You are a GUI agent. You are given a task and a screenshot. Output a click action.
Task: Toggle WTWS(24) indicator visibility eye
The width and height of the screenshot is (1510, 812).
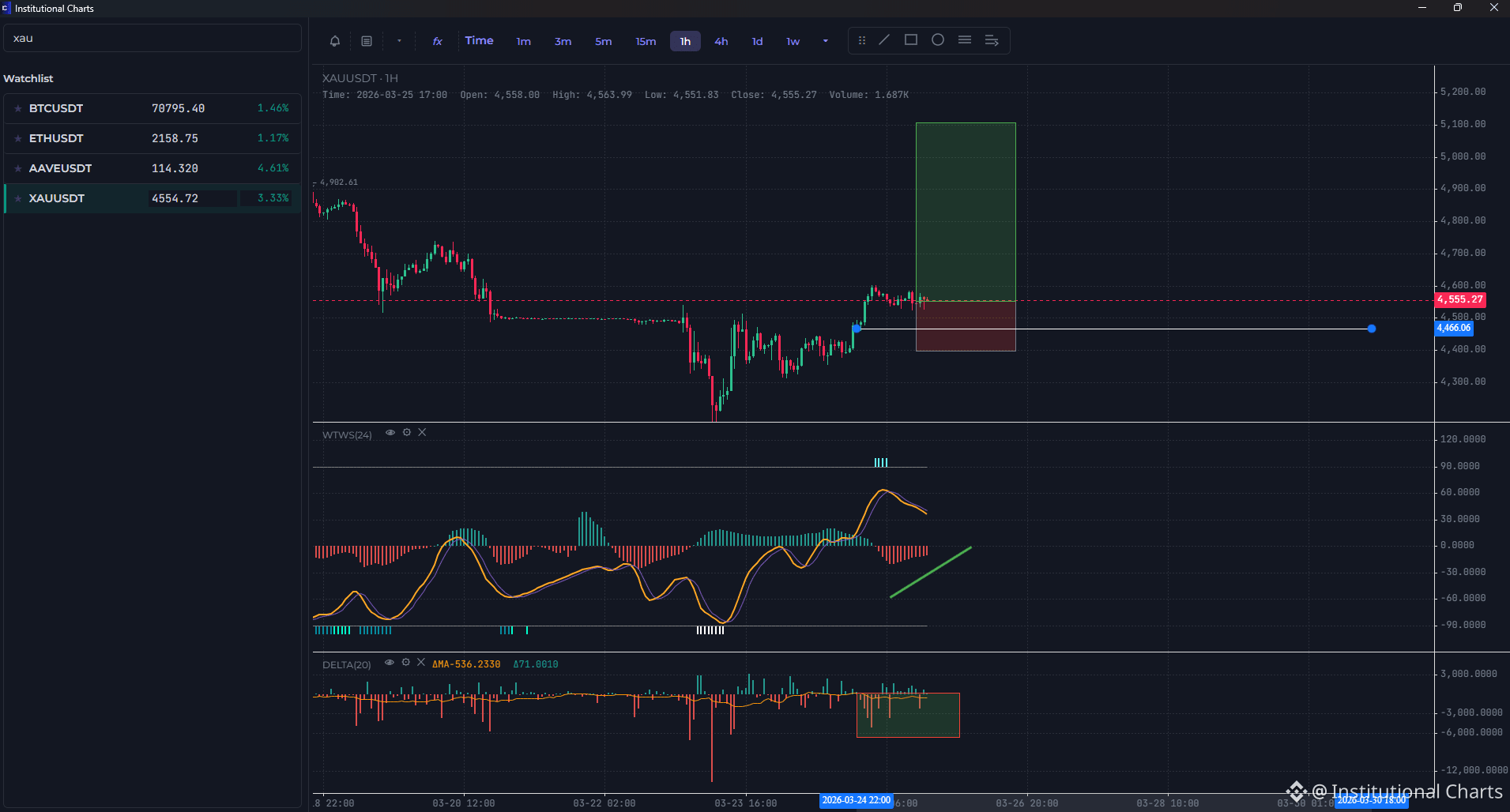pyautogui.click(x=390, y=433)
